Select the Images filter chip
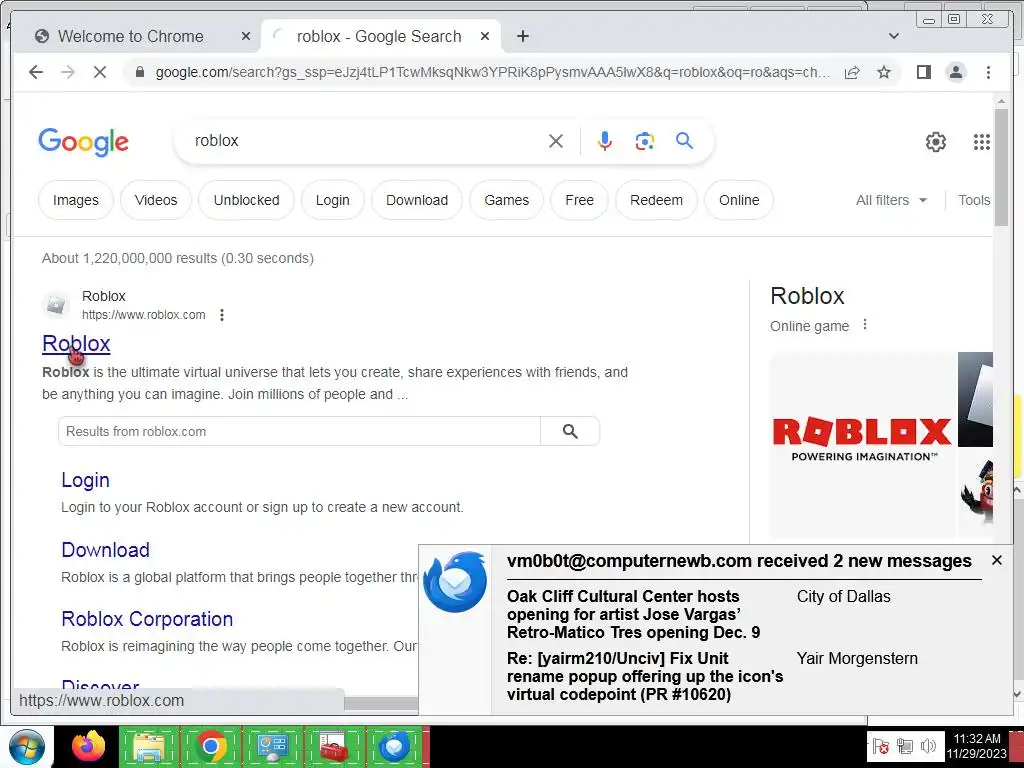This screenshot has width=1024, height=768. [x=76, y=200]
